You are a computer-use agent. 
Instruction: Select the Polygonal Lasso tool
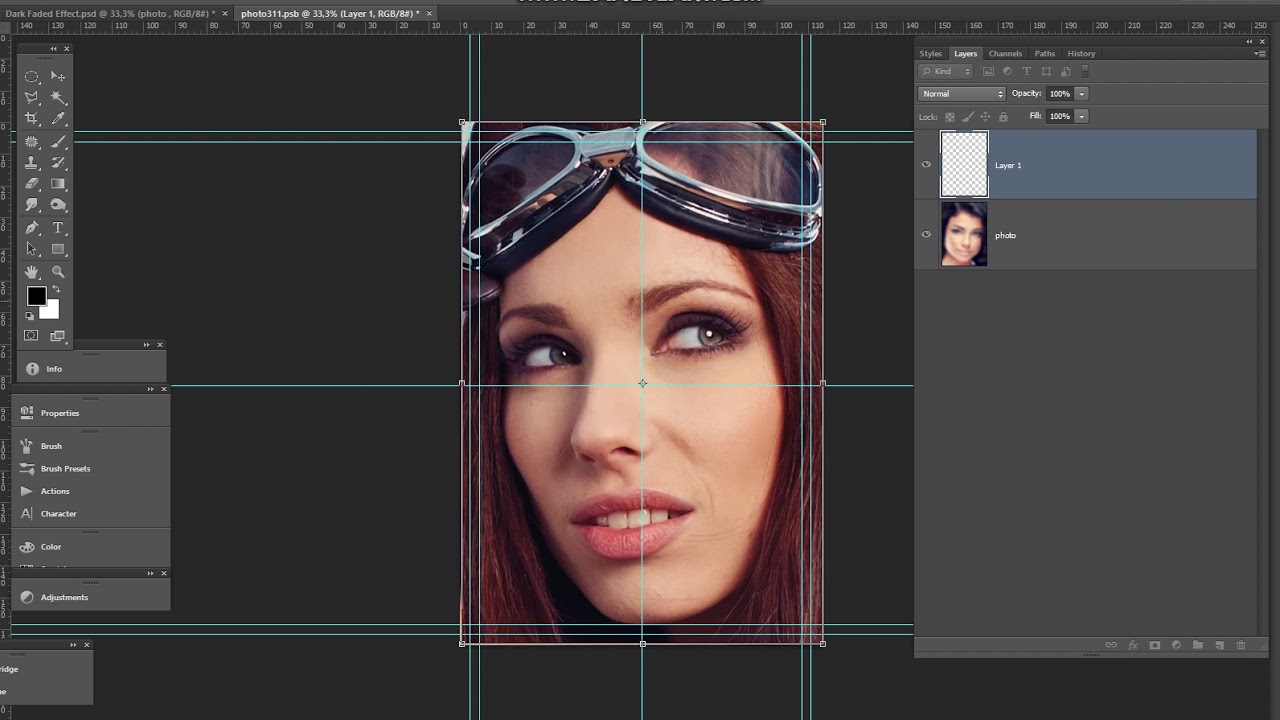32,98
